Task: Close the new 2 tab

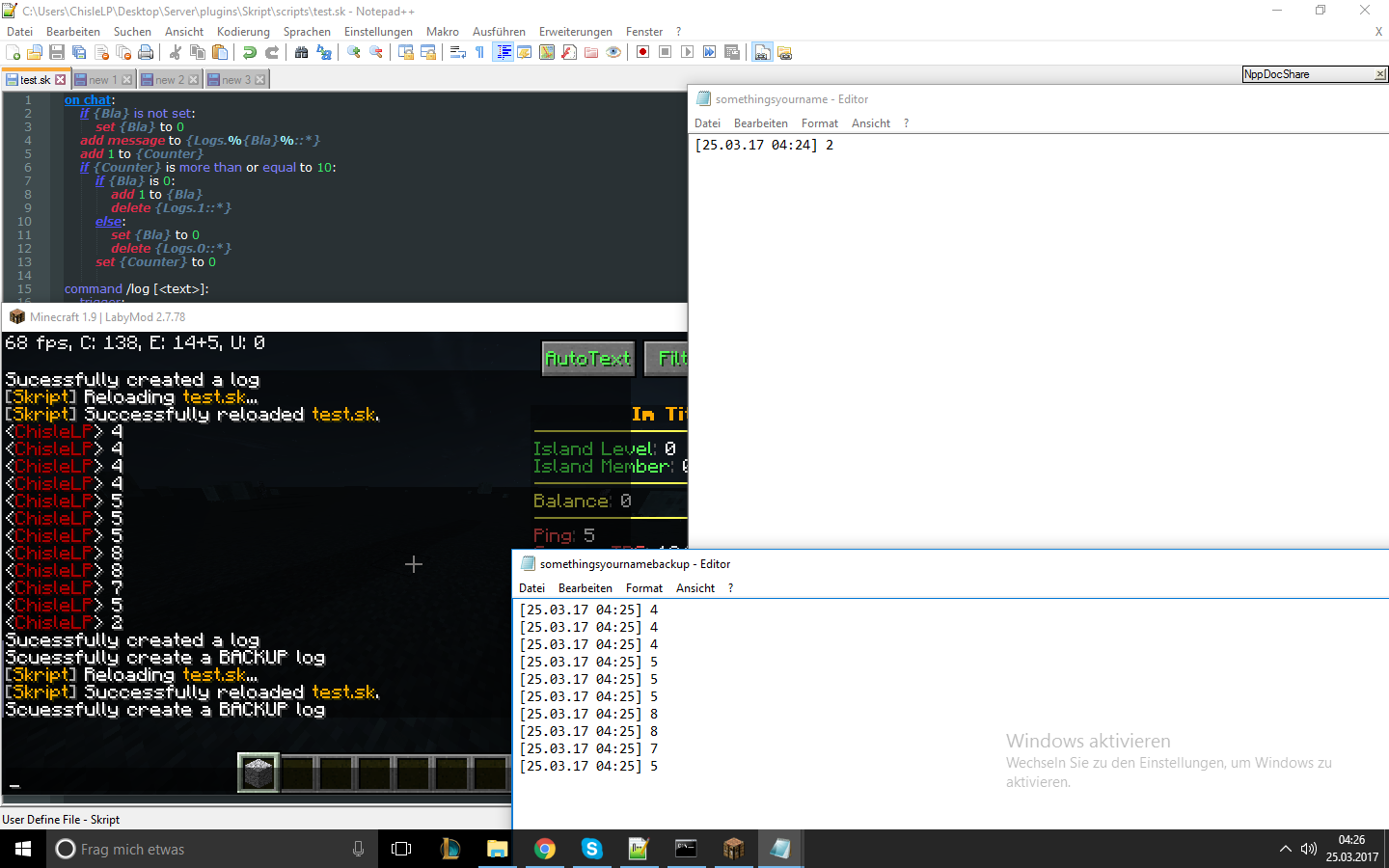Action: pyautogui.click(x=194, y=80)
